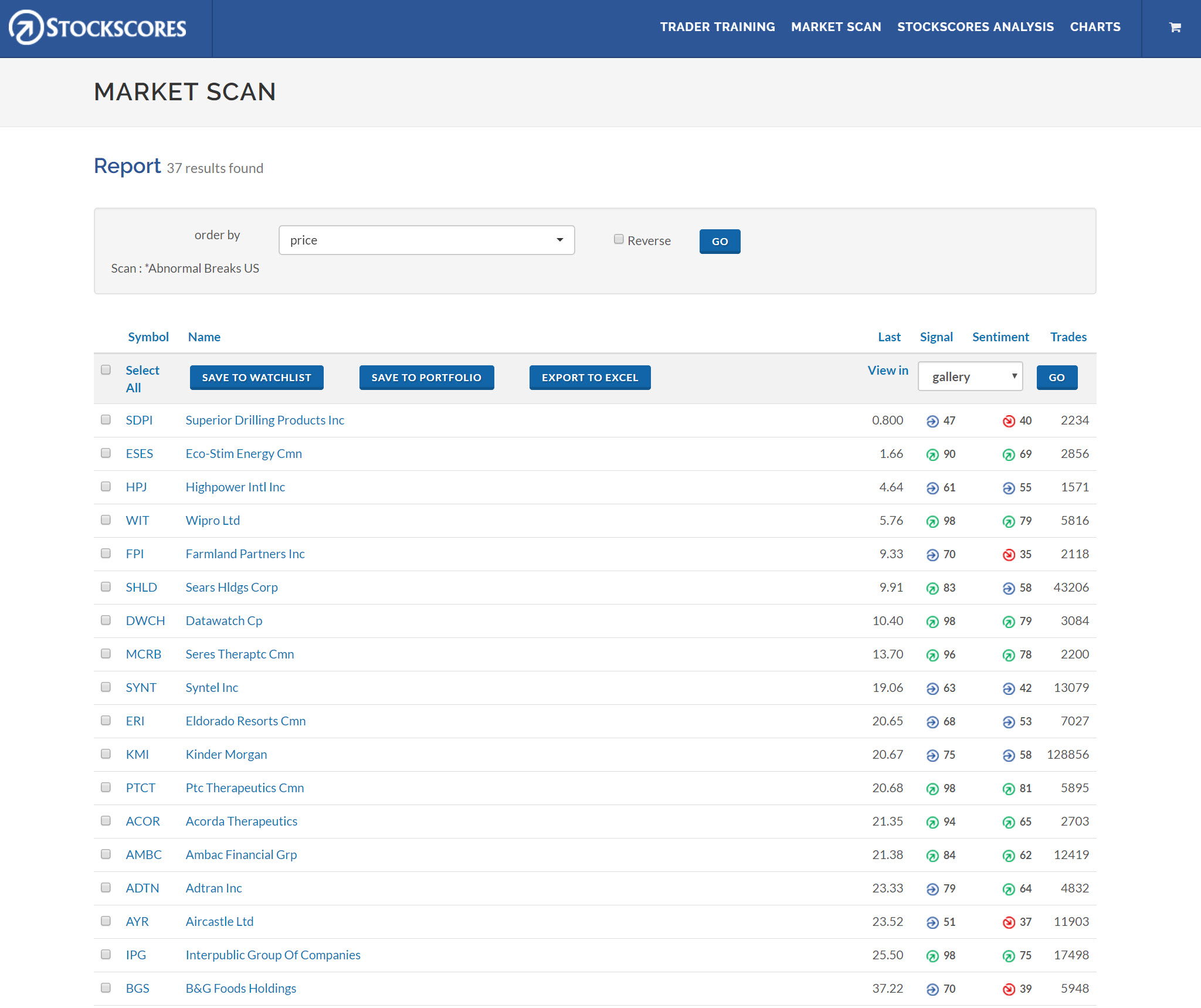Click the blue Signal arrow for Highpower Intl Inc

[x=933, y=487]
